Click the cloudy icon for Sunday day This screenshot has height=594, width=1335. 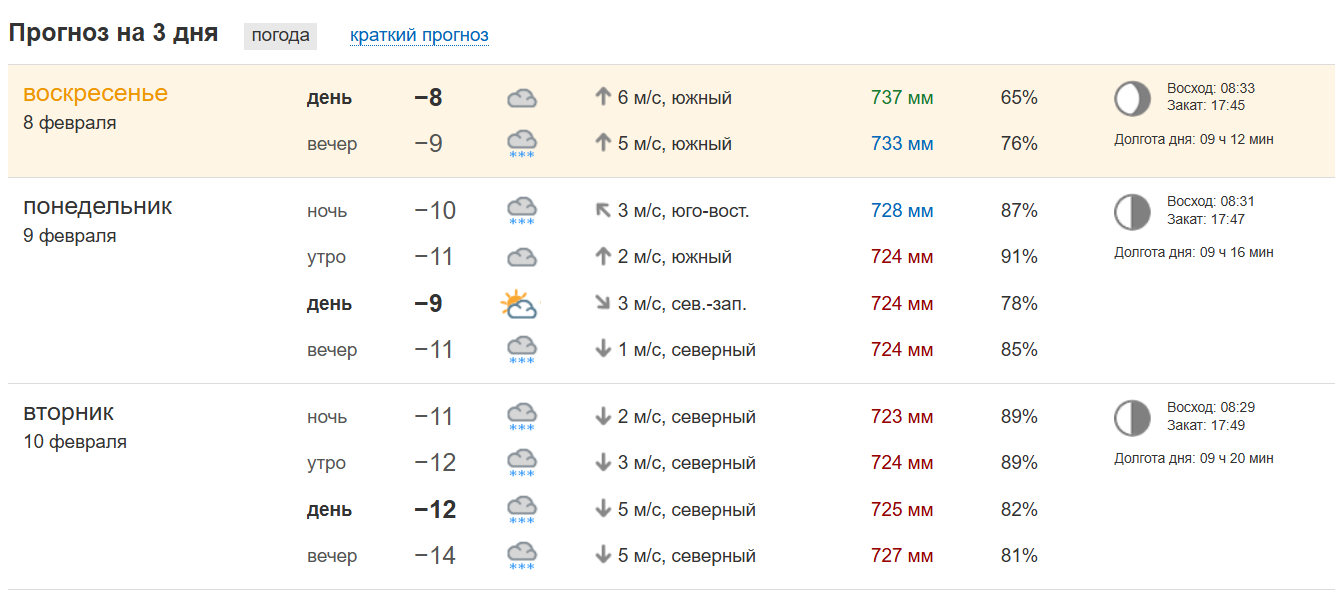[521, 98]
